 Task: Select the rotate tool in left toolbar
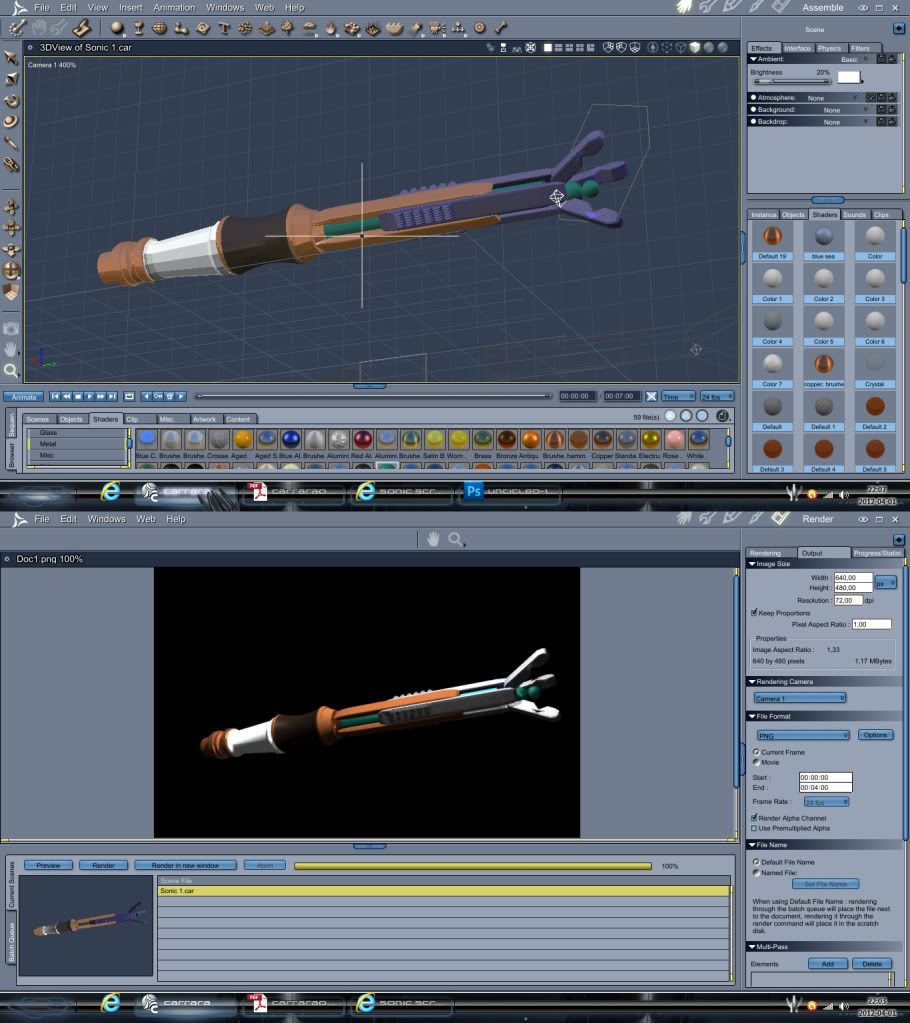(x=11, y=100)
